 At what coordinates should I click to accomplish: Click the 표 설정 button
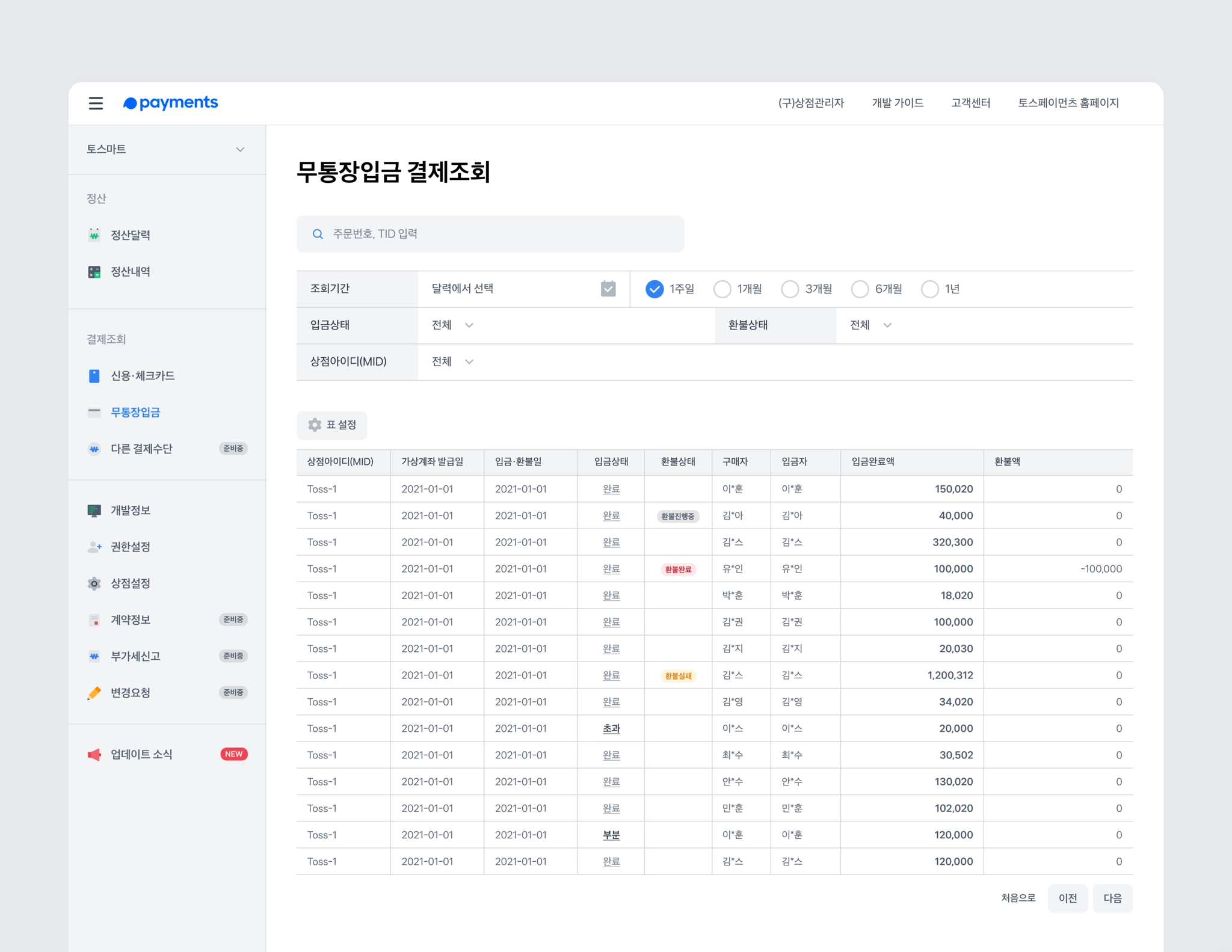pyautogui.click(x=332, y=425)
